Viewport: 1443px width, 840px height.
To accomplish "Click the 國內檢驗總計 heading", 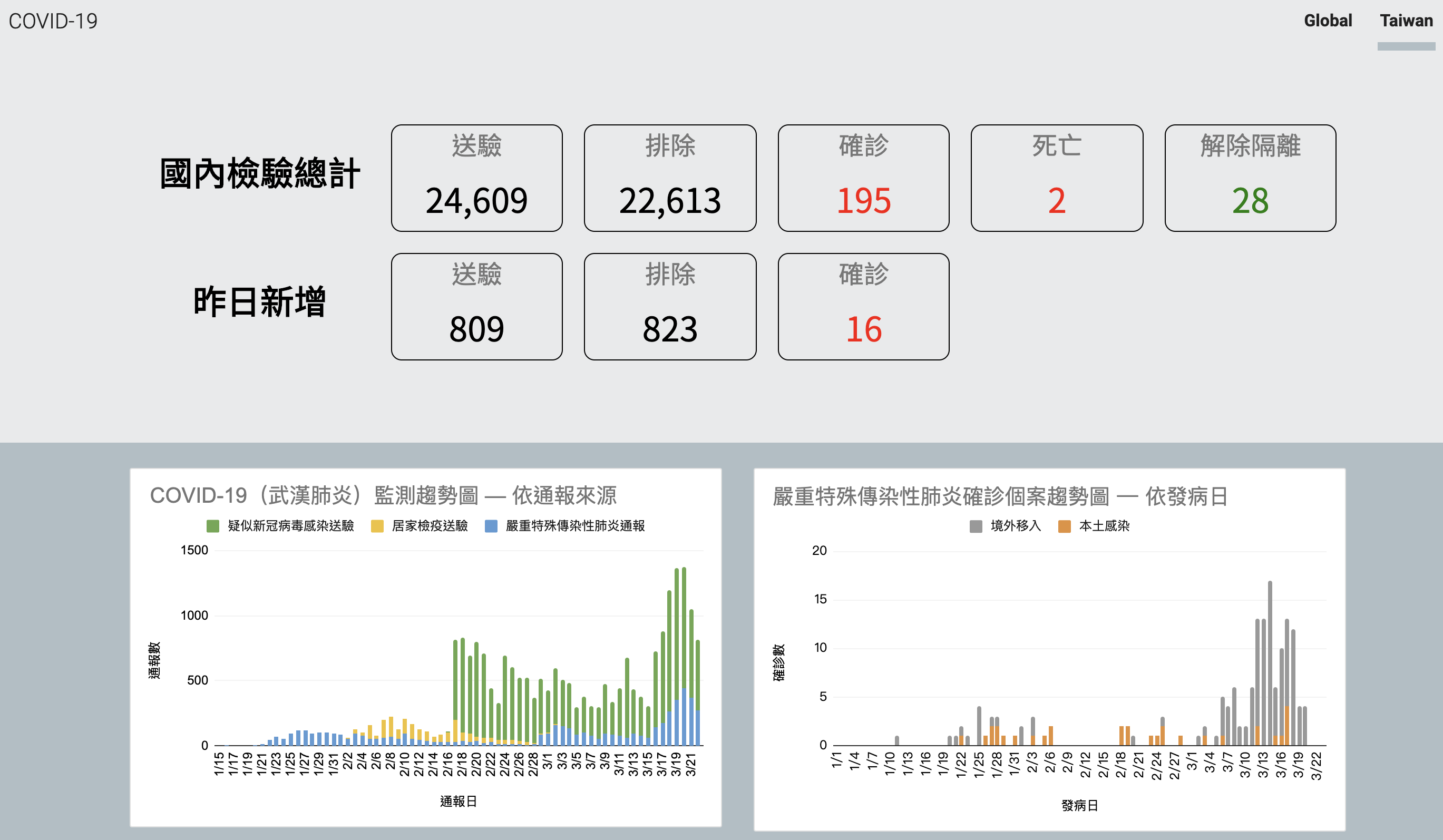I will pyautogui.click(x=259, y=173).
